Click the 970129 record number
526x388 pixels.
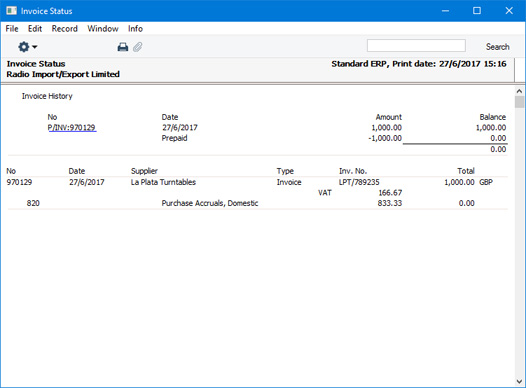(x=19, y=182)
